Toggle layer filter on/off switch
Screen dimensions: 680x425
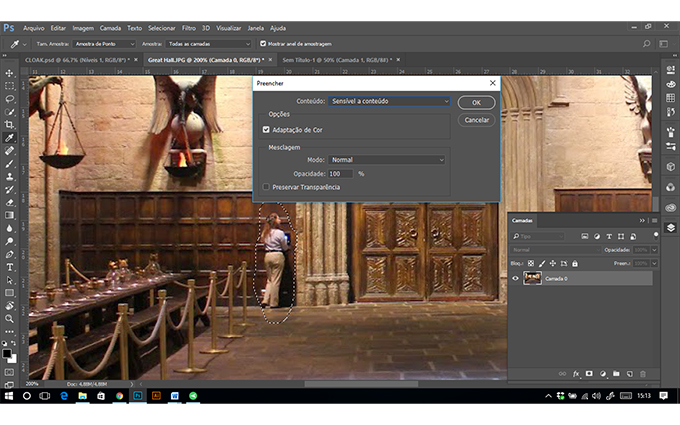(x=656, y=235)
